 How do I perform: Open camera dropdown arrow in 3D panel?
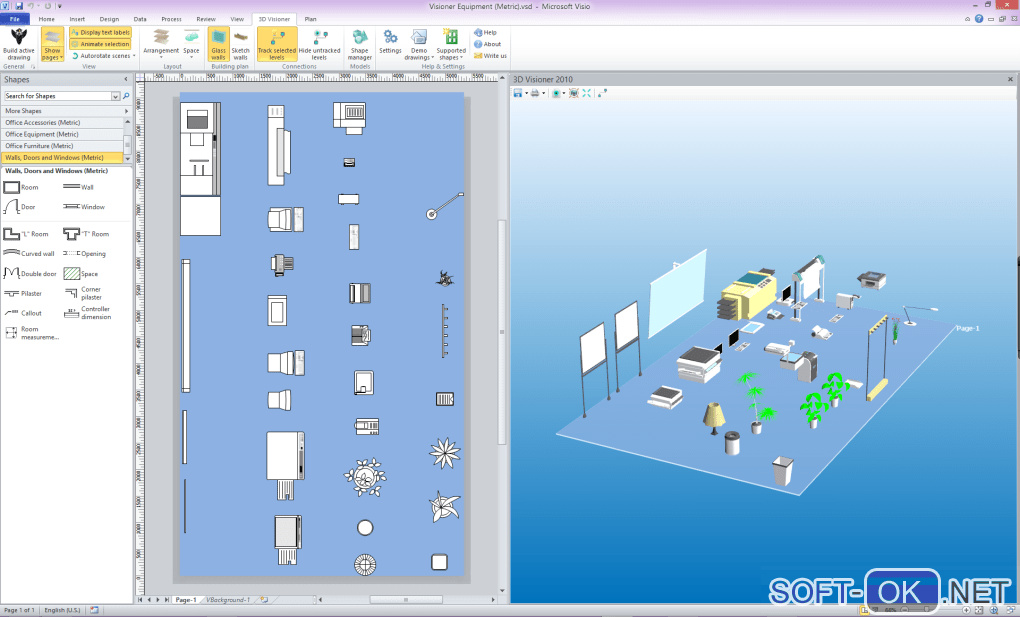coord(563,93)
